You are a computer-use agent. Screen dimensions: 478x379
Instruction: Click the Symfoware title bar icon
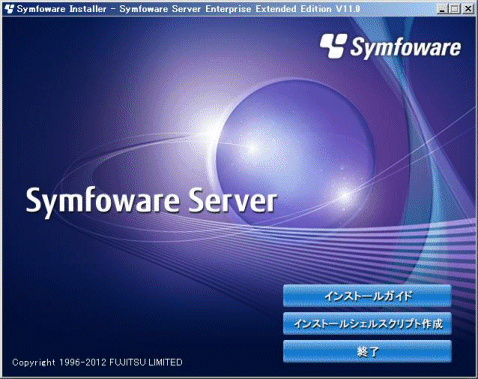pyautogui.click(x=9, y=9)
